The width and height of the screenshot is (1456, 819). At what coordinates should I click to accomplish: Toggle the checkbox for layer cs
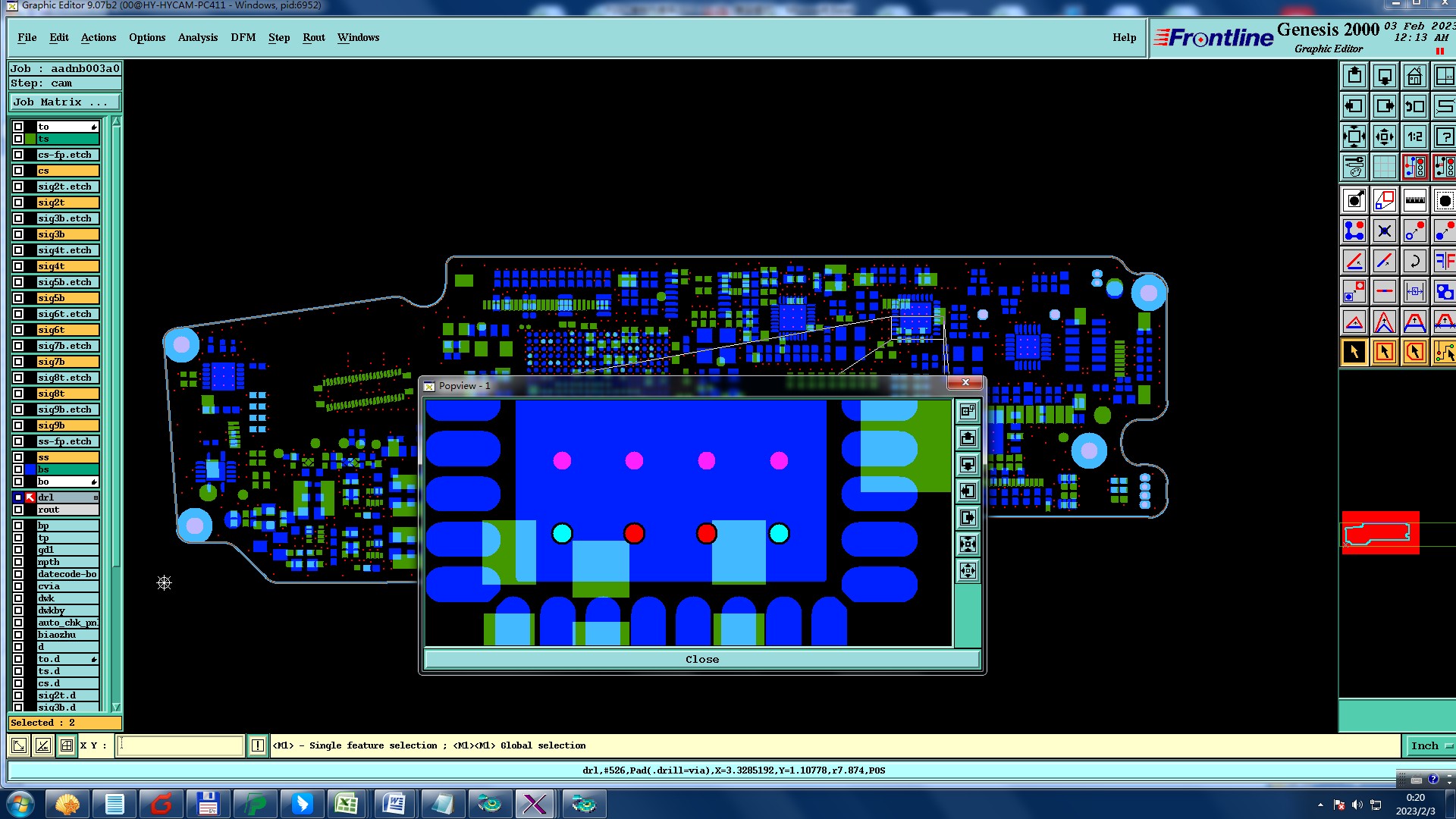coord(18,171)
